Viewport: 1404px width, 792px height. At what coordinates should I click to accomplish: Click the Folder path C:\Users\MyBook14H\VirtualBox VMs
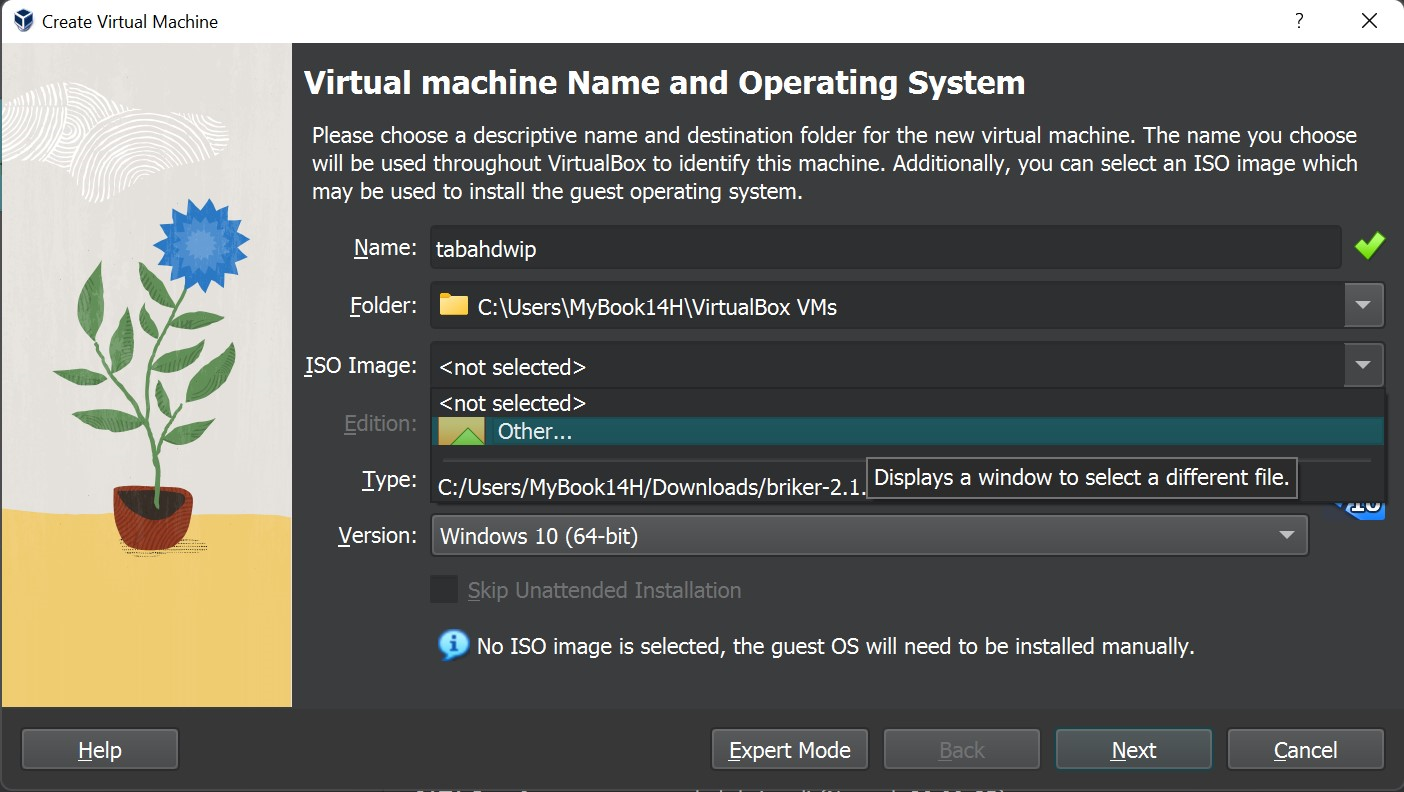[x=657, y=307]
